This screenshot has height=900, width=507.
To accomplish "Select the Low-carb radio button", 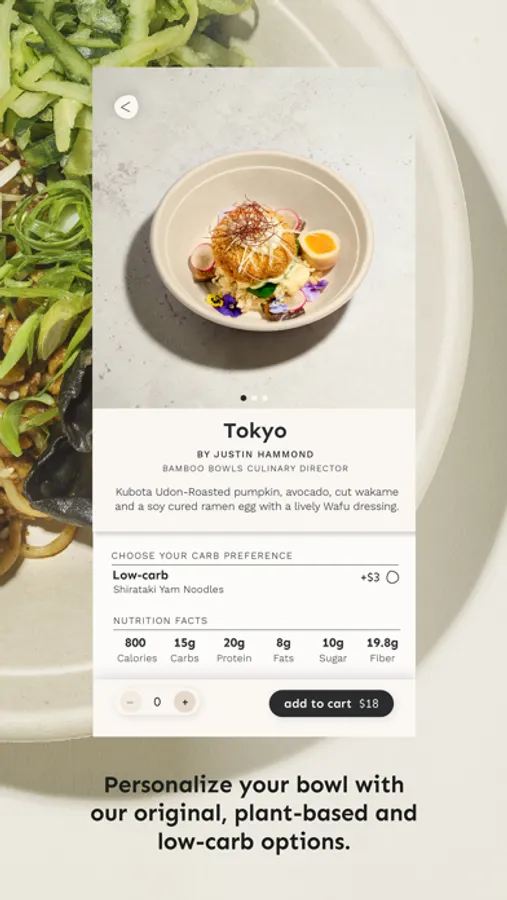I will [392, 577].
